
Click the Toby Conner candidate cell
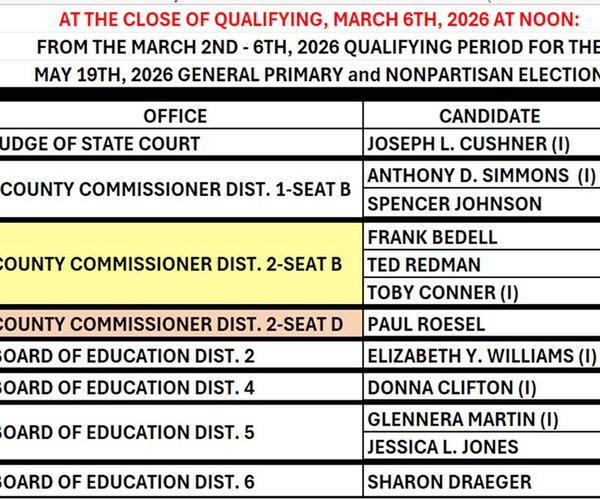(x=444, y=293)
